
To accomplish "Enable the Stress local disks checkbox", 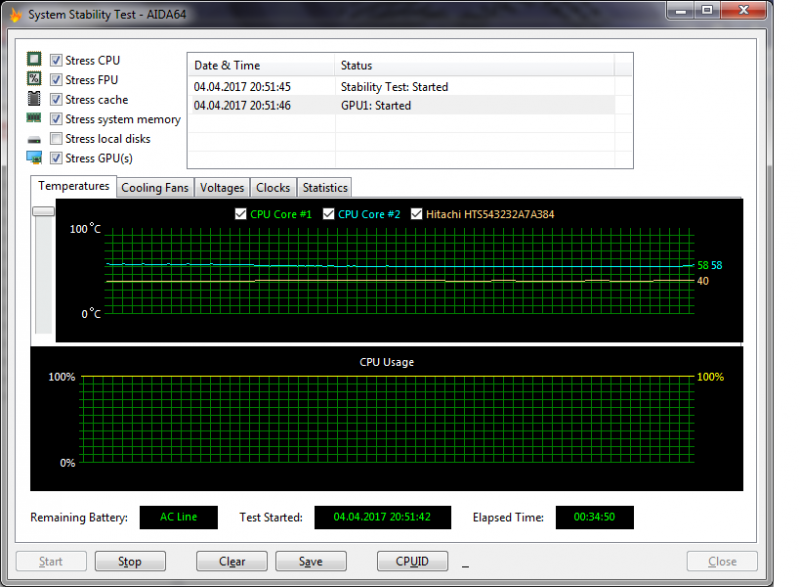I will pyautogui.click(x=56, y=139).
